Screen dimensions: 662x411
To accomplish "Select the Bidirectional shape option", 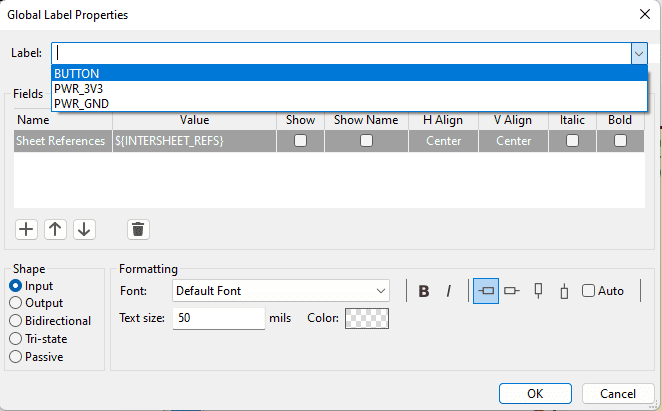I will [x=16, y=321].
